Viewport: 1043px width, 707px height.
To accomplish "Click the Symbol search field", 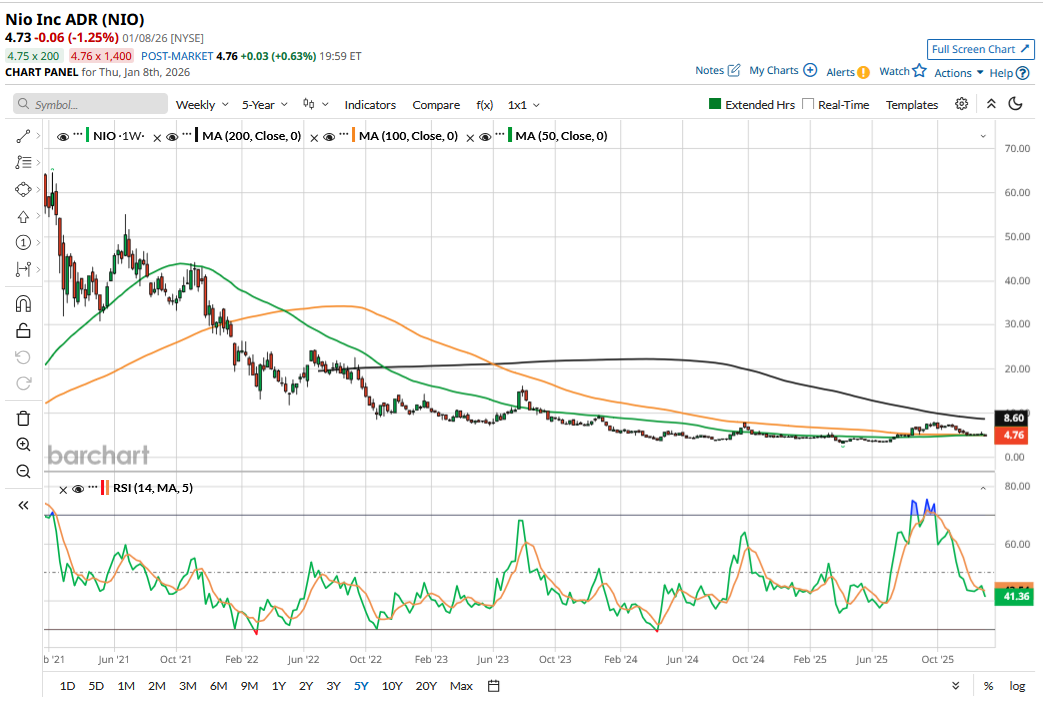I will [91, 104].
